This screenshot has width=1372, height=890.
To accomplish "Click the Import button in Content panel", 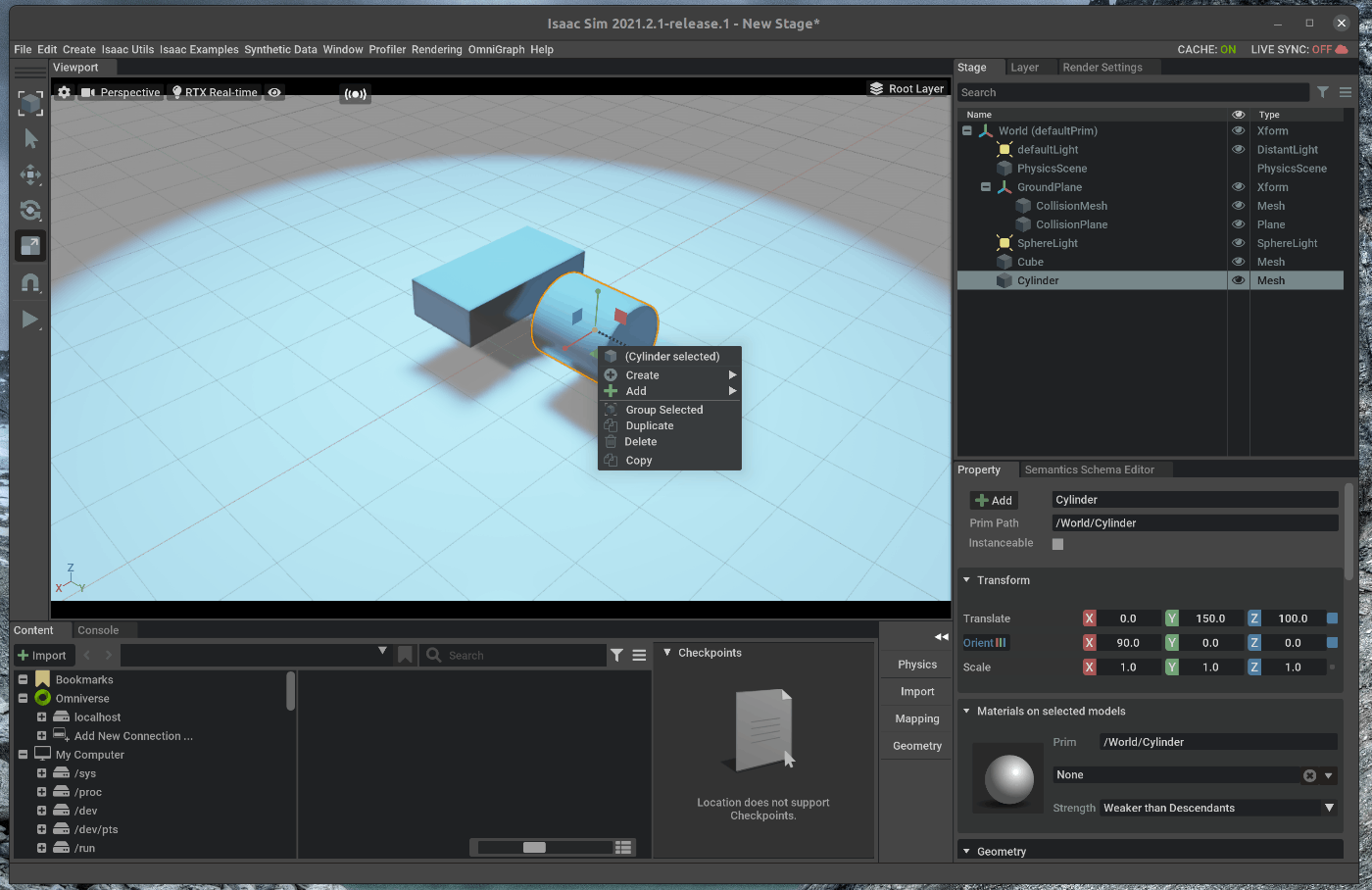I will [x=42, y=656].
